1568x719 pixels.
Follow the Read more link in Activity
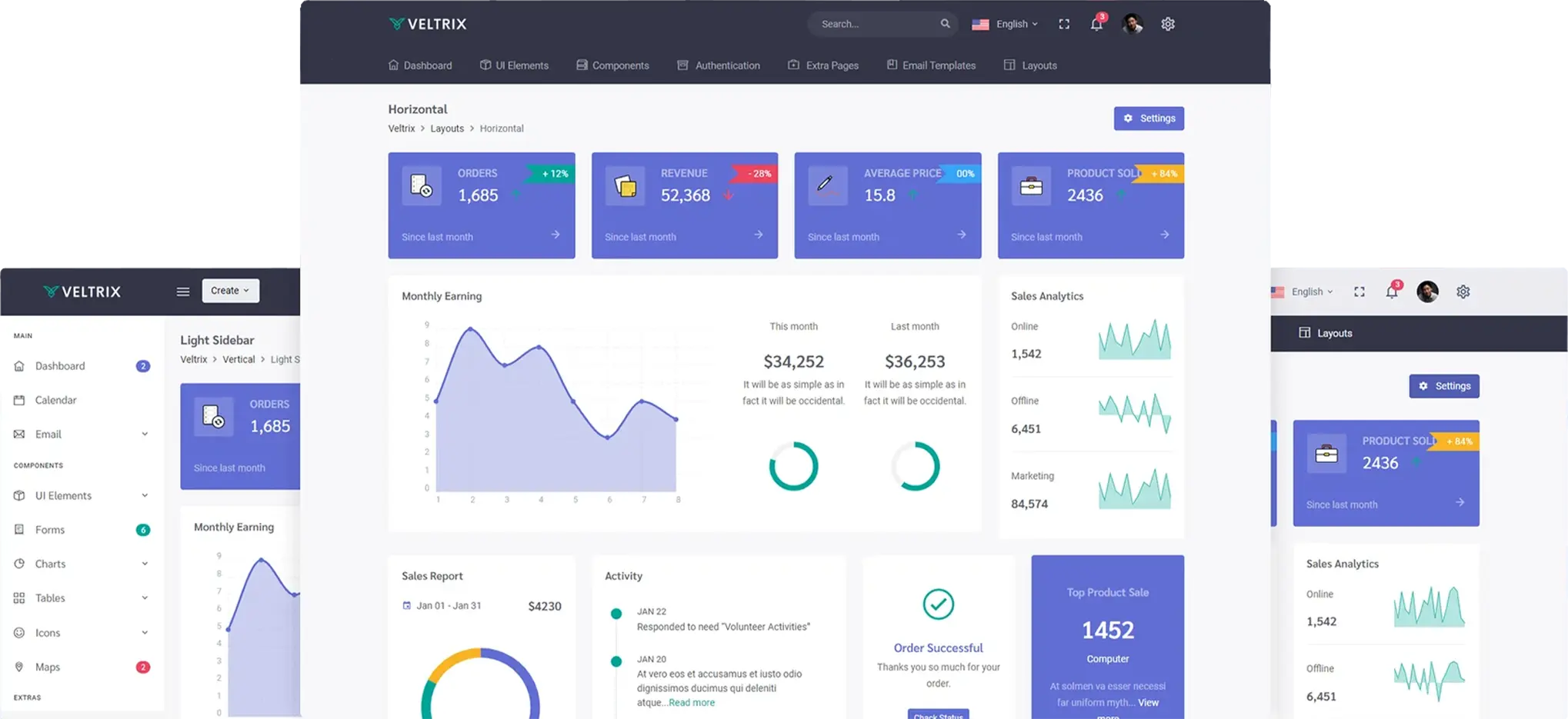(x=690, y=702)
